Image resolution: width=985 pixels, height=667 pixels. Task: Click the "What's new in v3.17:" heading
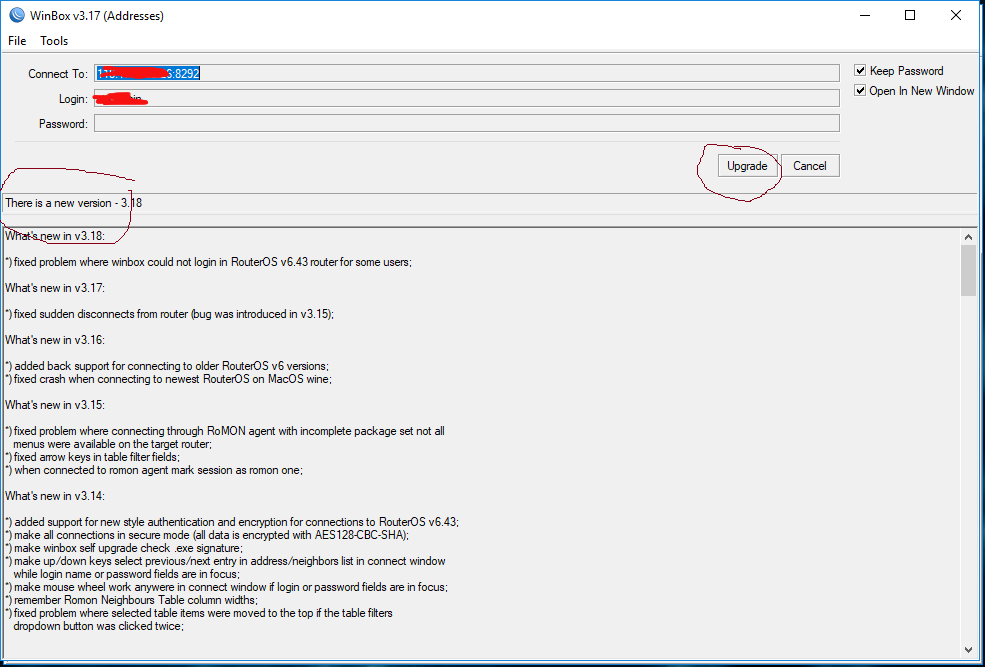(x=55, y=288)
